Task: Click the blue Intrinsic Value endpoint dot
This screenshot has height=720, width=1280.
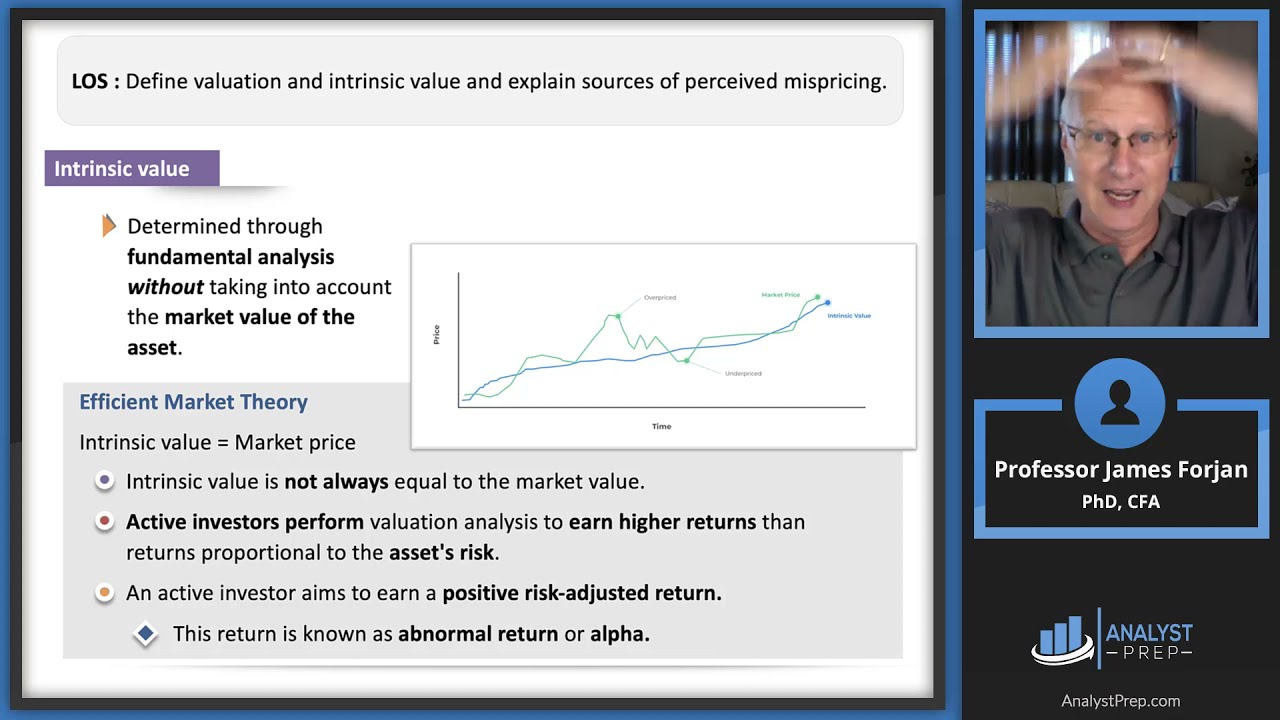Action: (x=827, y=302)
